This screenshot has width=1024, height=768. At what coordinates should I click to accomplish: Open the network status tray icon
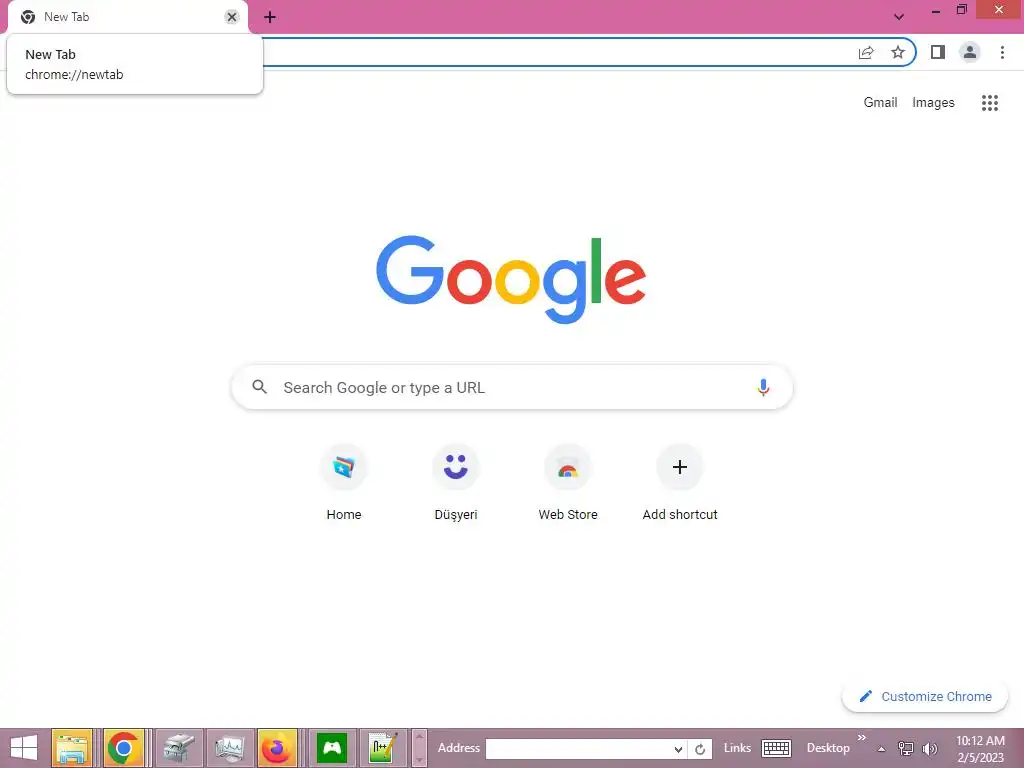[906, 748]
